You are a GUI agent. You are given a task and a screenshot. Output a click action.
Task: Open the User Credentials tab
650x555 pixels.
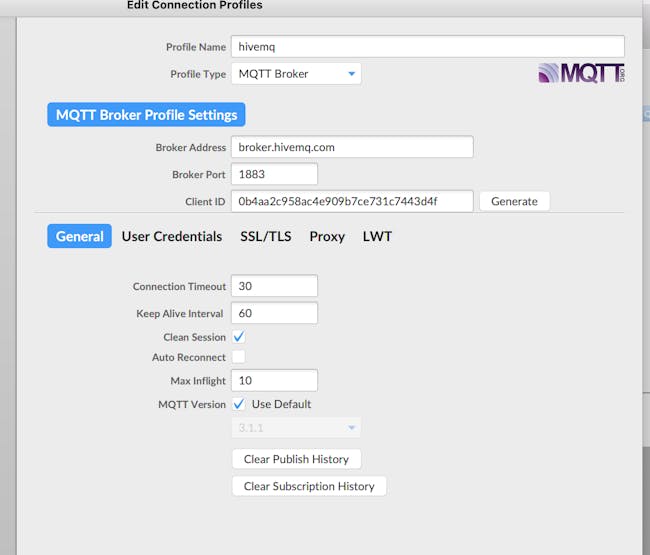tap(172, 236)
